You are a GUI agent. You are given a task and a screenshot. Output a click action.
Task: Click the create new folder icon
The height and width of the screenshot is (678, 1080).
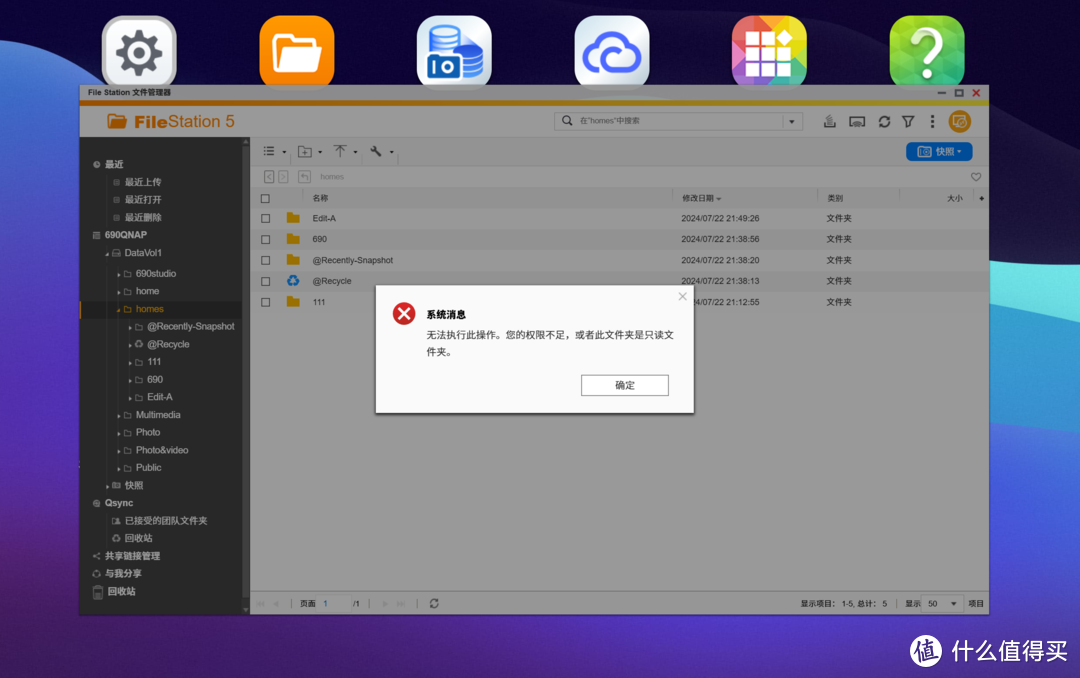[x=305, y=152]
